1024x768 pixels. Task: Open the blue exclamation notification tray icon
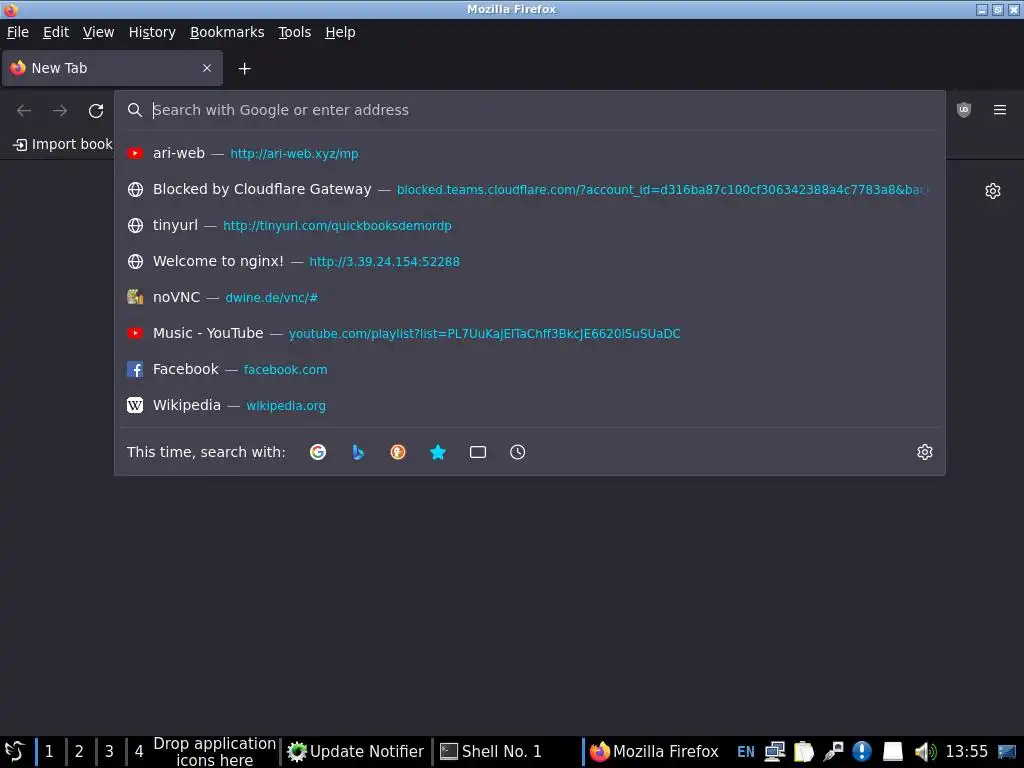862,752
